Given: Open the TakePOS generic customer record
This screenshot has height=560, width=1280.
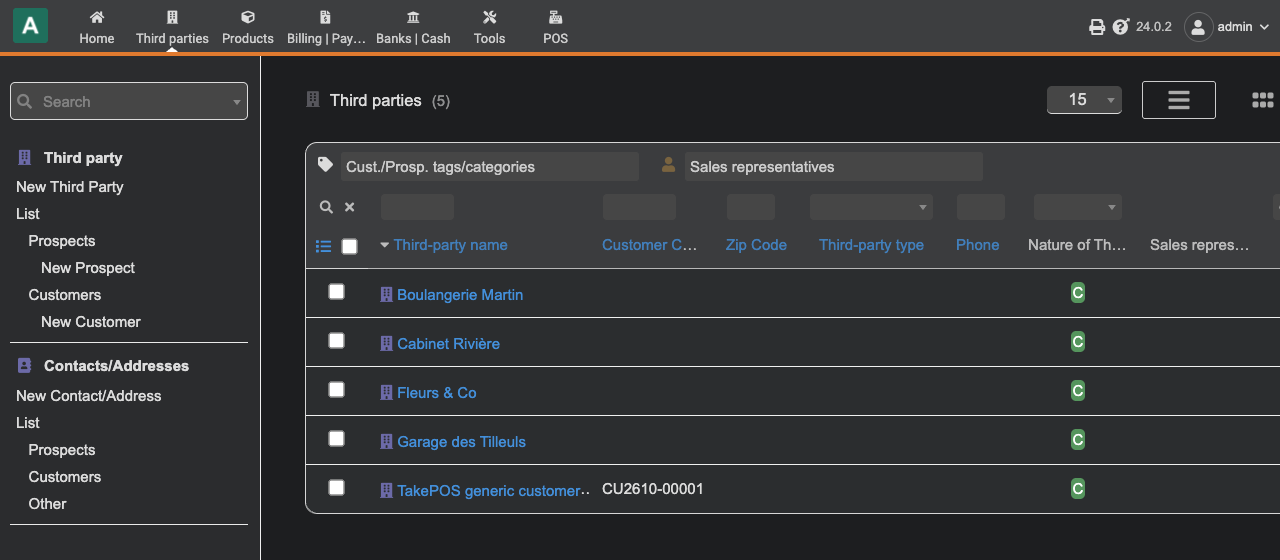Looking at the screenshot, I should tap(488, 491).
